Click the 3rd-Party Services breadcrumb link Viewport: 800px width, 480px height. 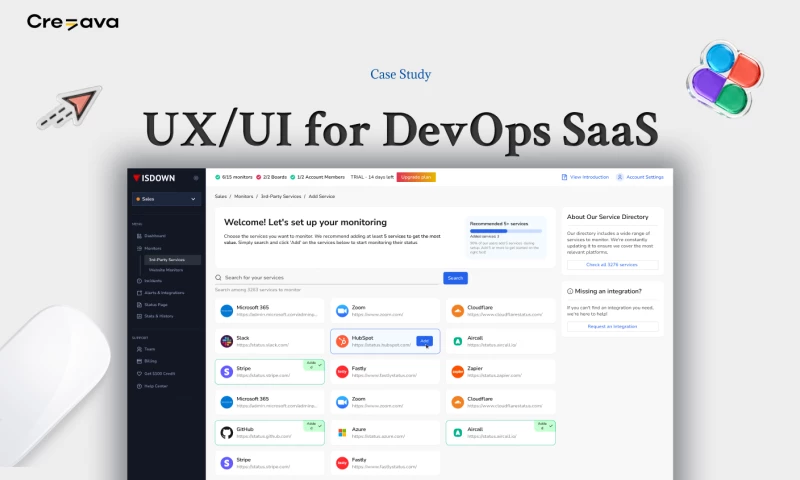click(281, 196)
